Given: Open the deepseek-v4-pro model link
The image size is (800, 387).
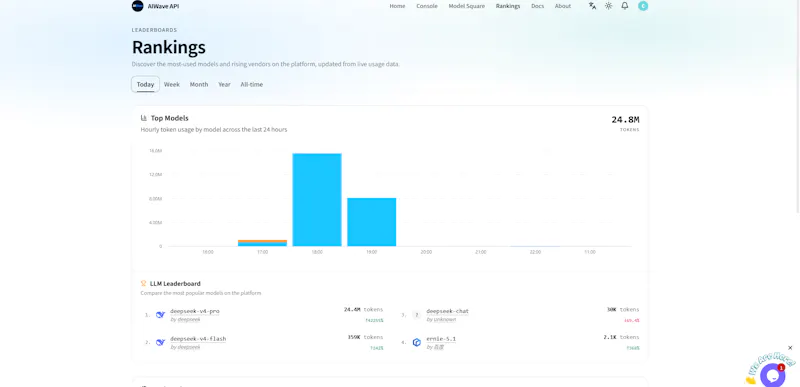Looking at the screenshot, I should coord(195,311).
